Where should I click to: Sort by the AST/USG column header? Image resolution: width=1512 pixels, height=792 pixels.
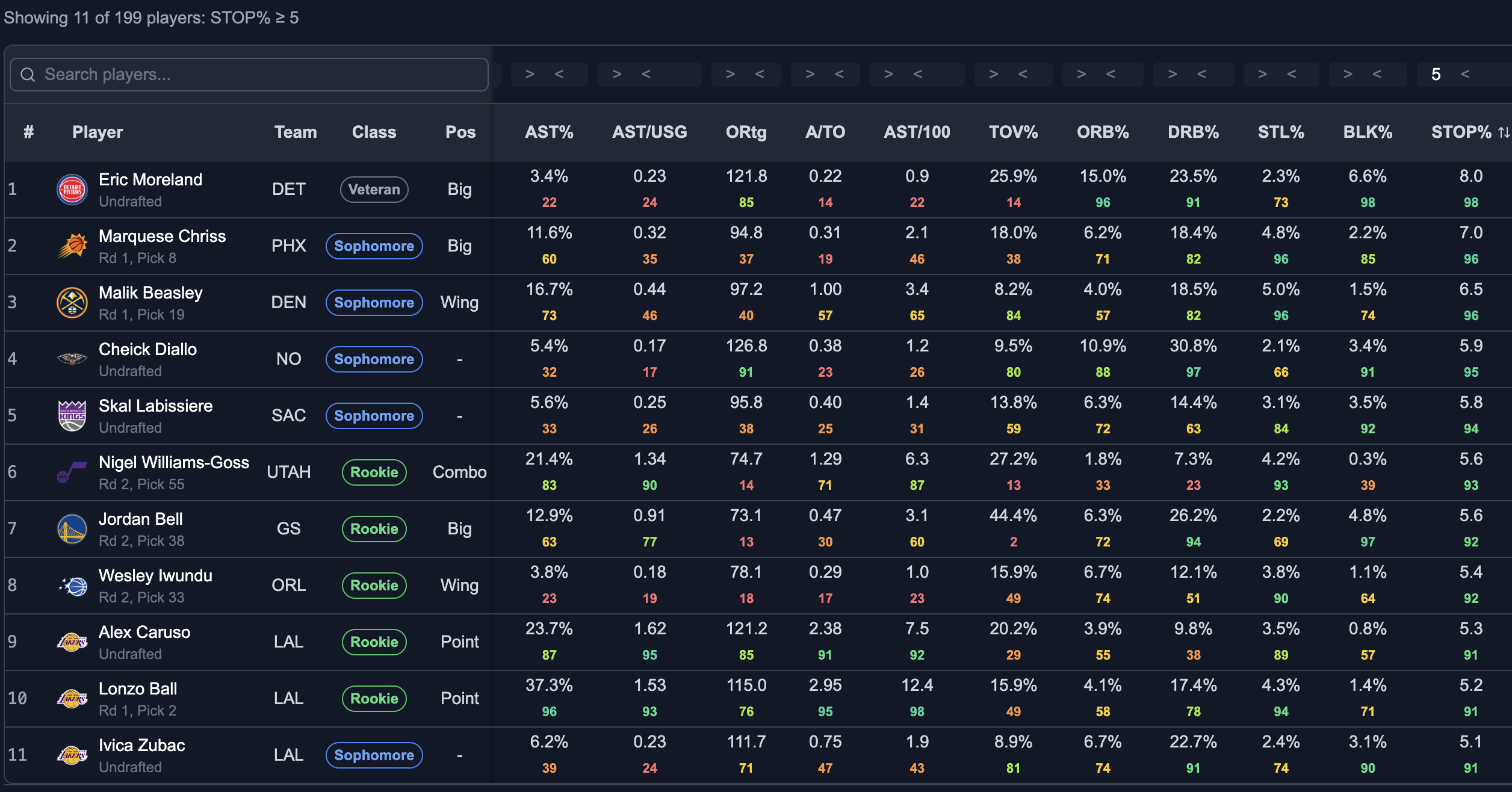click(649, 132)
